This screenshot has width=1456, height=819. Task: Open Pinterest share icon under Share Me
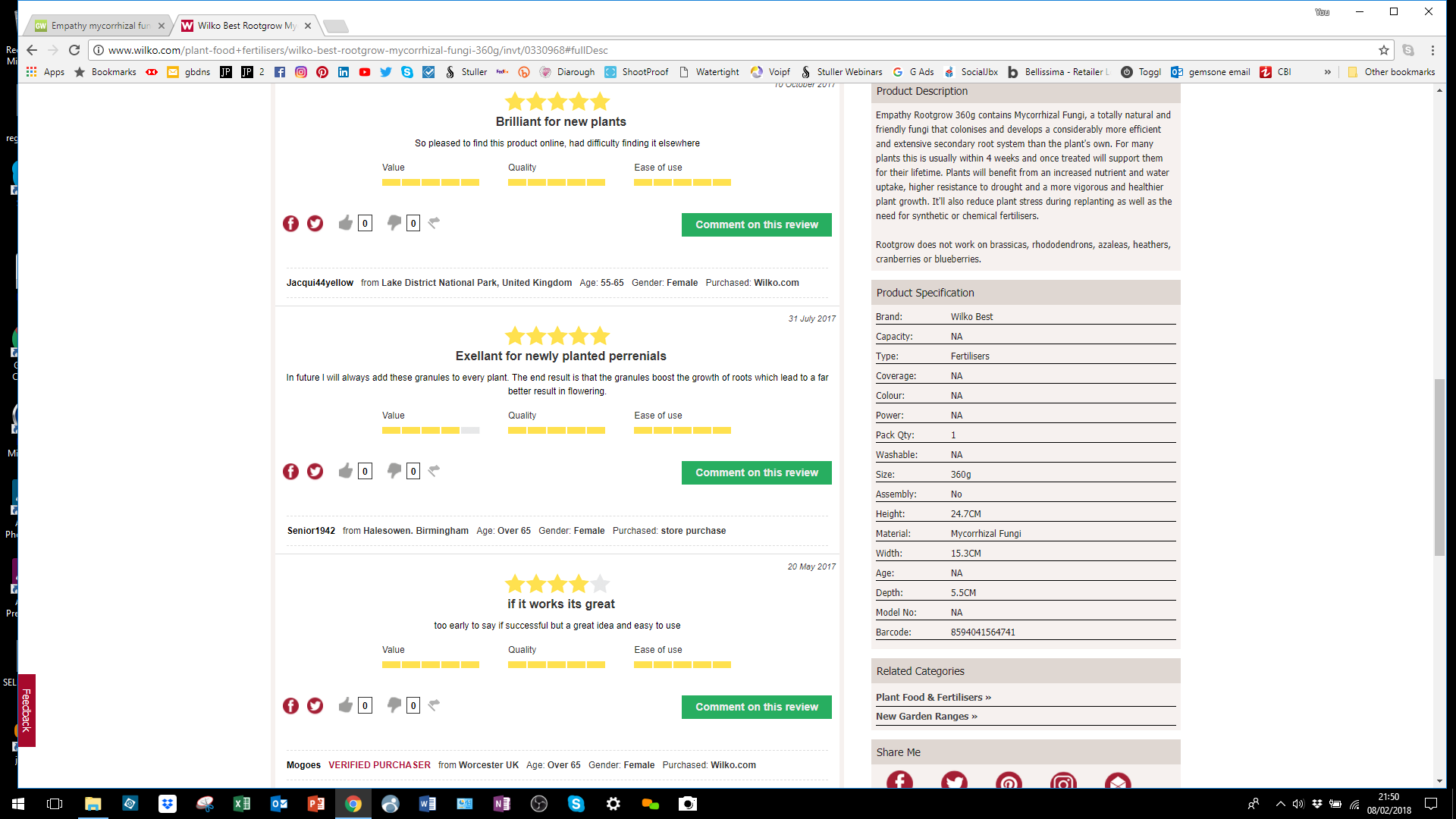(1008, 782)
